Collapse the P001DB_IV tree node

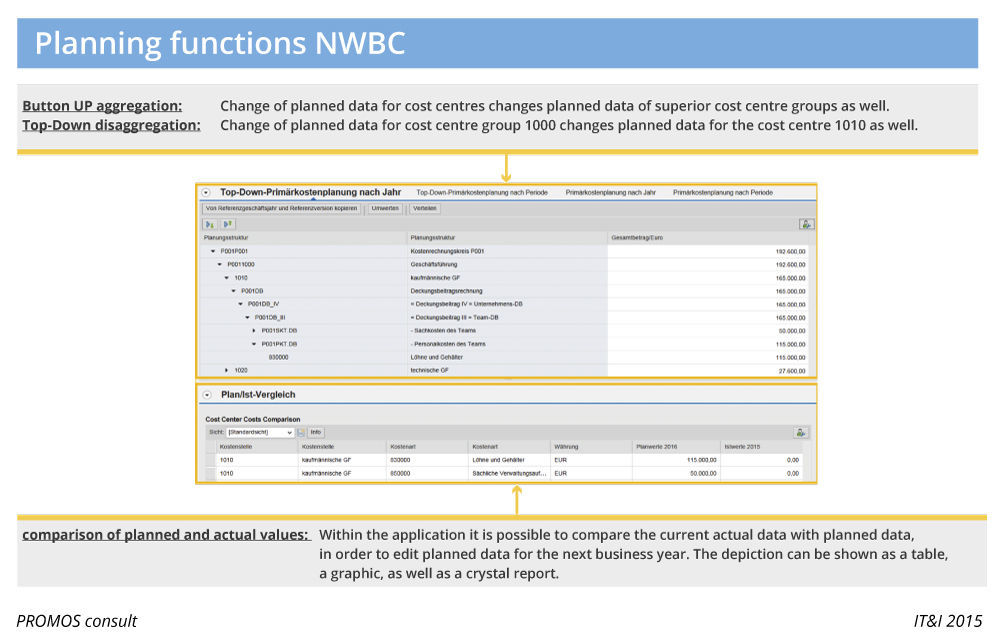click(x=240, y=304)
